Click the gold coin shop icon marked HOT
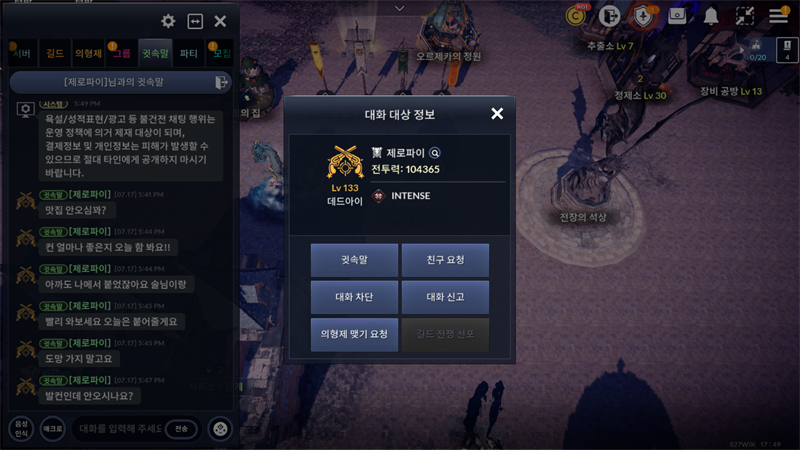 [576, 16]
